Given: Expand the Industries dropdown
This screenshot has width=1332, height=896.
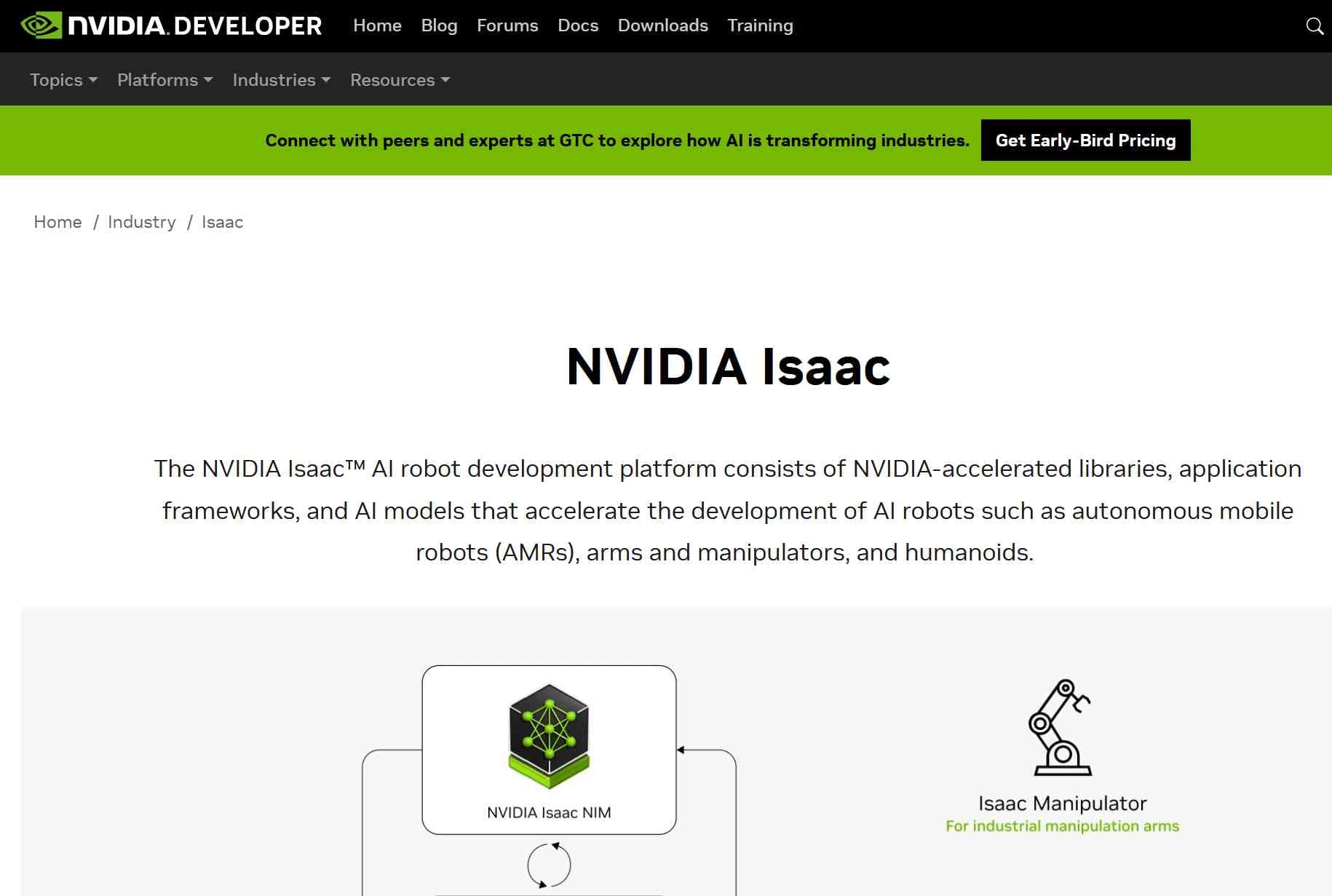Looking at the screenshot, I should click(x=282, y=80).
